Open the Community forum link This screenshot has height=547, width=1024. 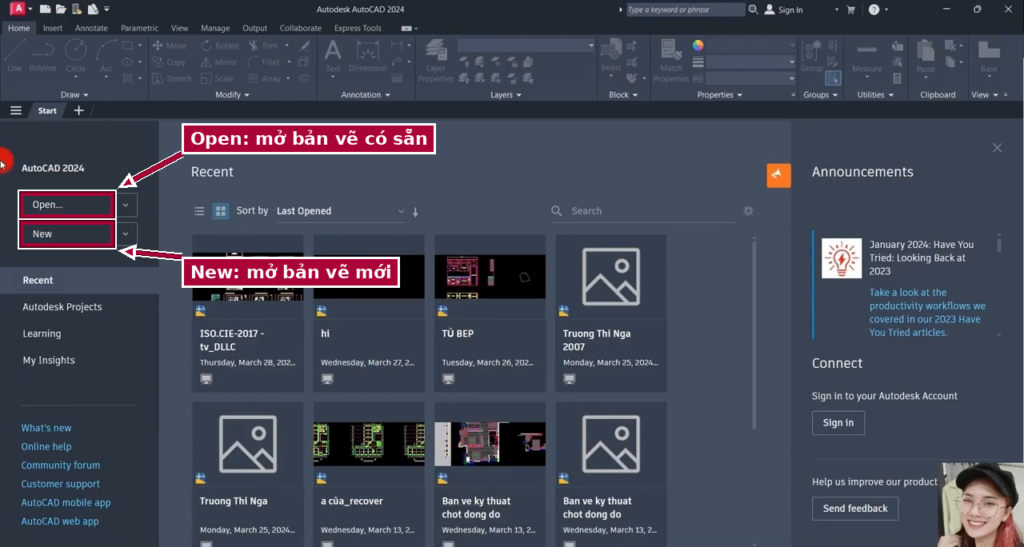61,465
